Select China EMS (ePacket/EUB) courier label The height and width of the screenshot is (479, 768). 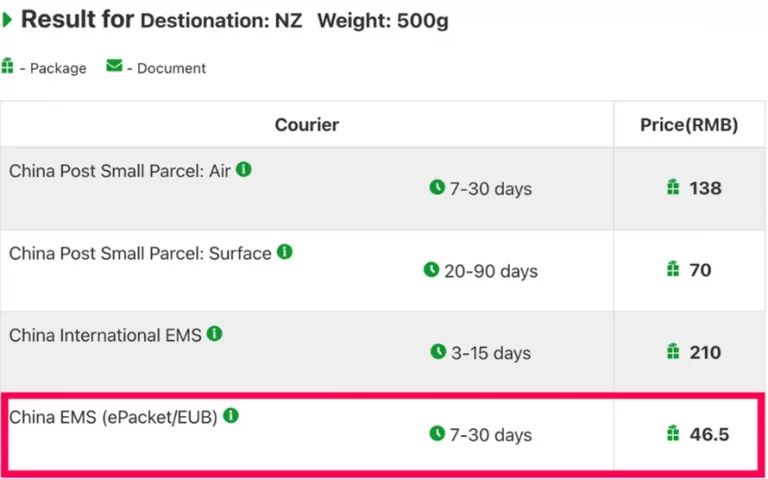[113, 417]
